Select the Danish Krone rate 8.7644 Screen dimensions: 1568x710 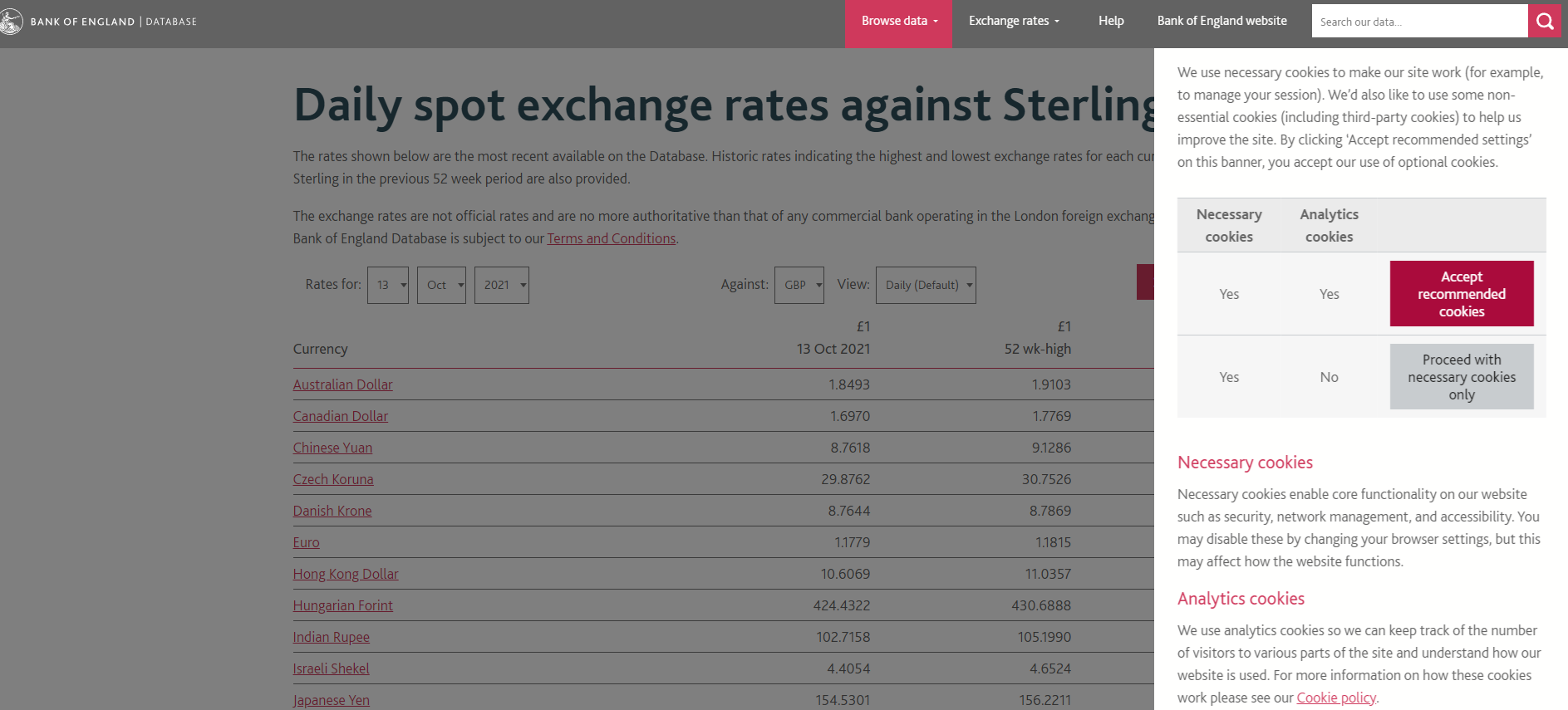849,511
